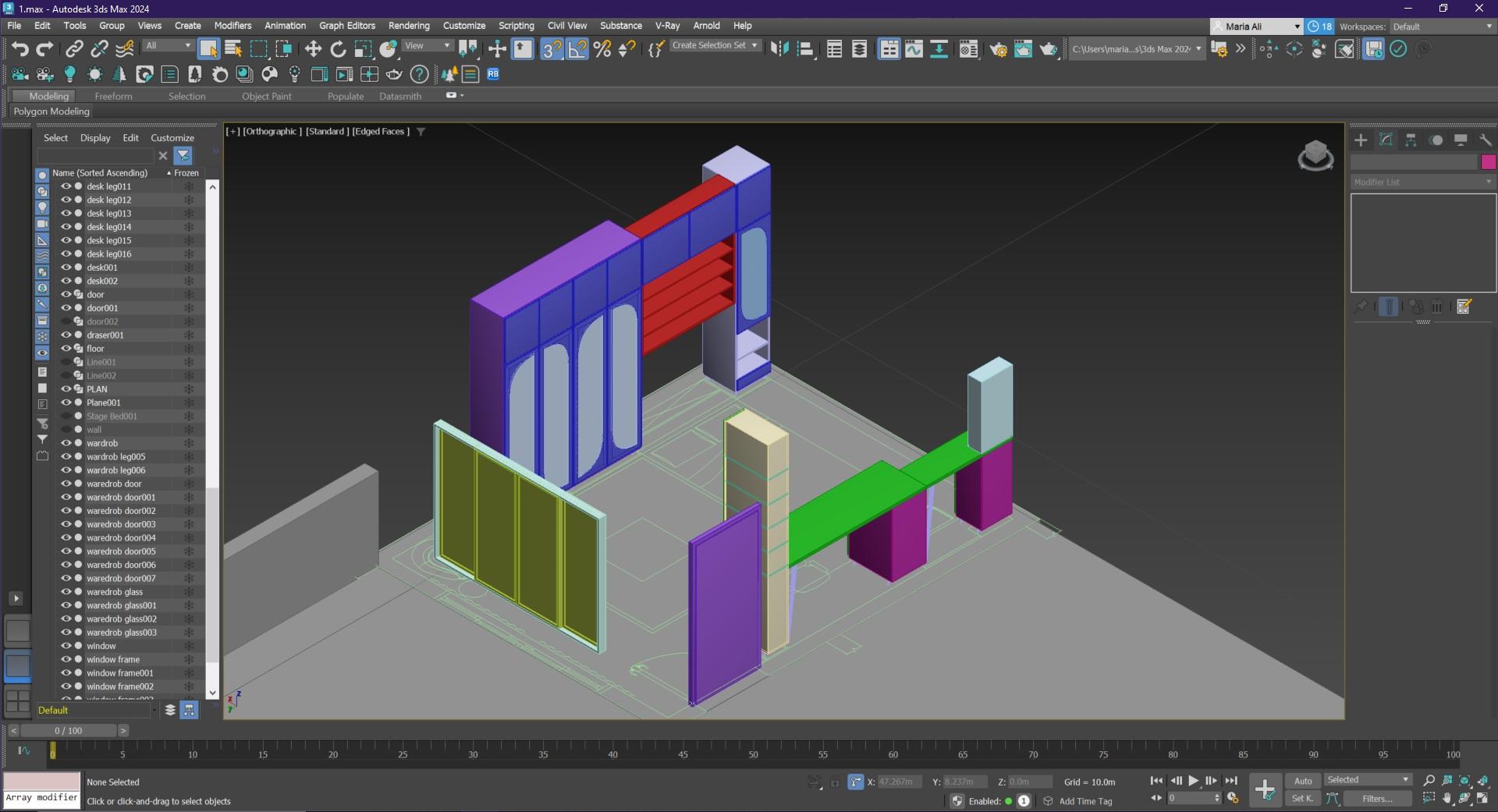Viewport: 1498px width, 812px height.
Task: Toggle the Auto Key button
Action: (1303, 780)
